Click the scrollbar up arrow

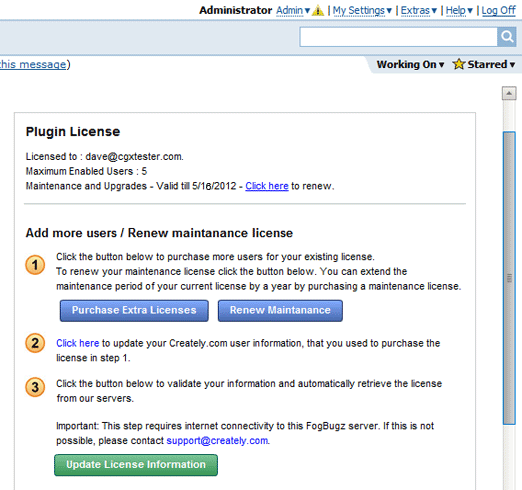509,93
